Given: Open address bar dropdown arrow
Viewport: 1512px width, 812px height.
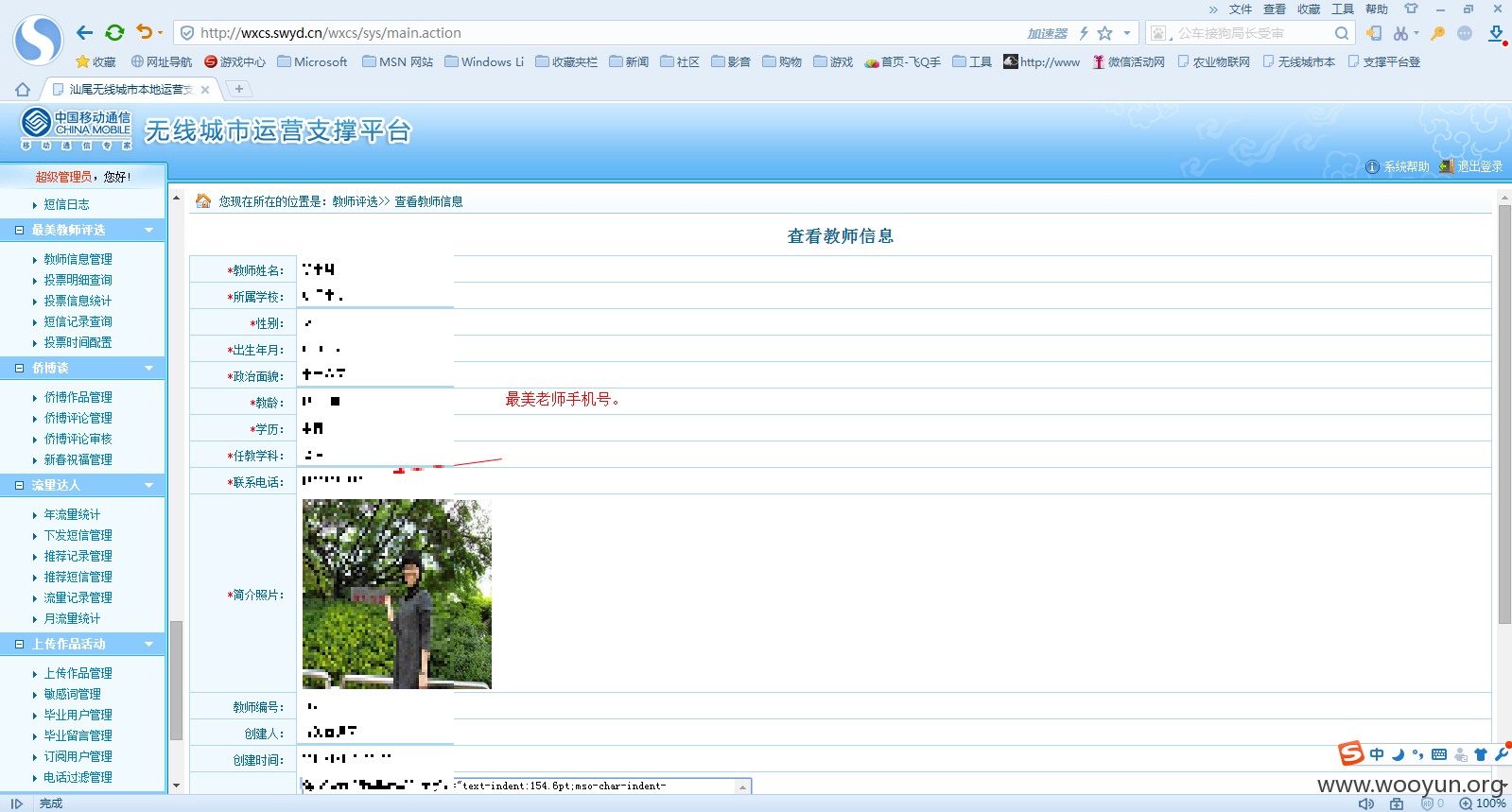Looking at the screenshot, I should [1126, 33].
